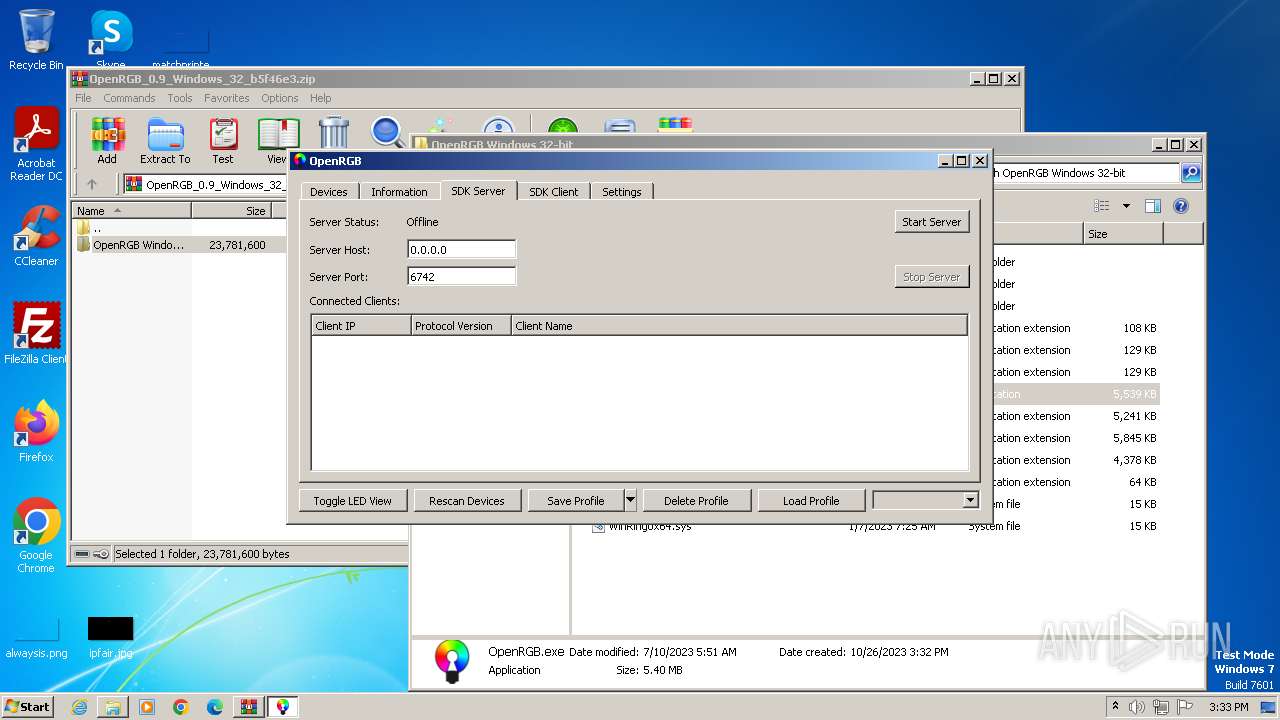Open Firefox desktop icon

pyautogui.click(x=36, y=432)
